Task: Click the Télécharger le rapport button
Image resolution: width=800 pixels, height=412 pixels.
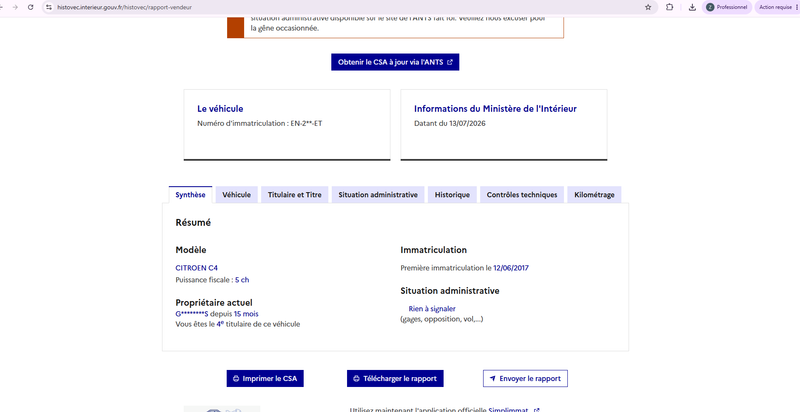Action: (x=395, y=379)
